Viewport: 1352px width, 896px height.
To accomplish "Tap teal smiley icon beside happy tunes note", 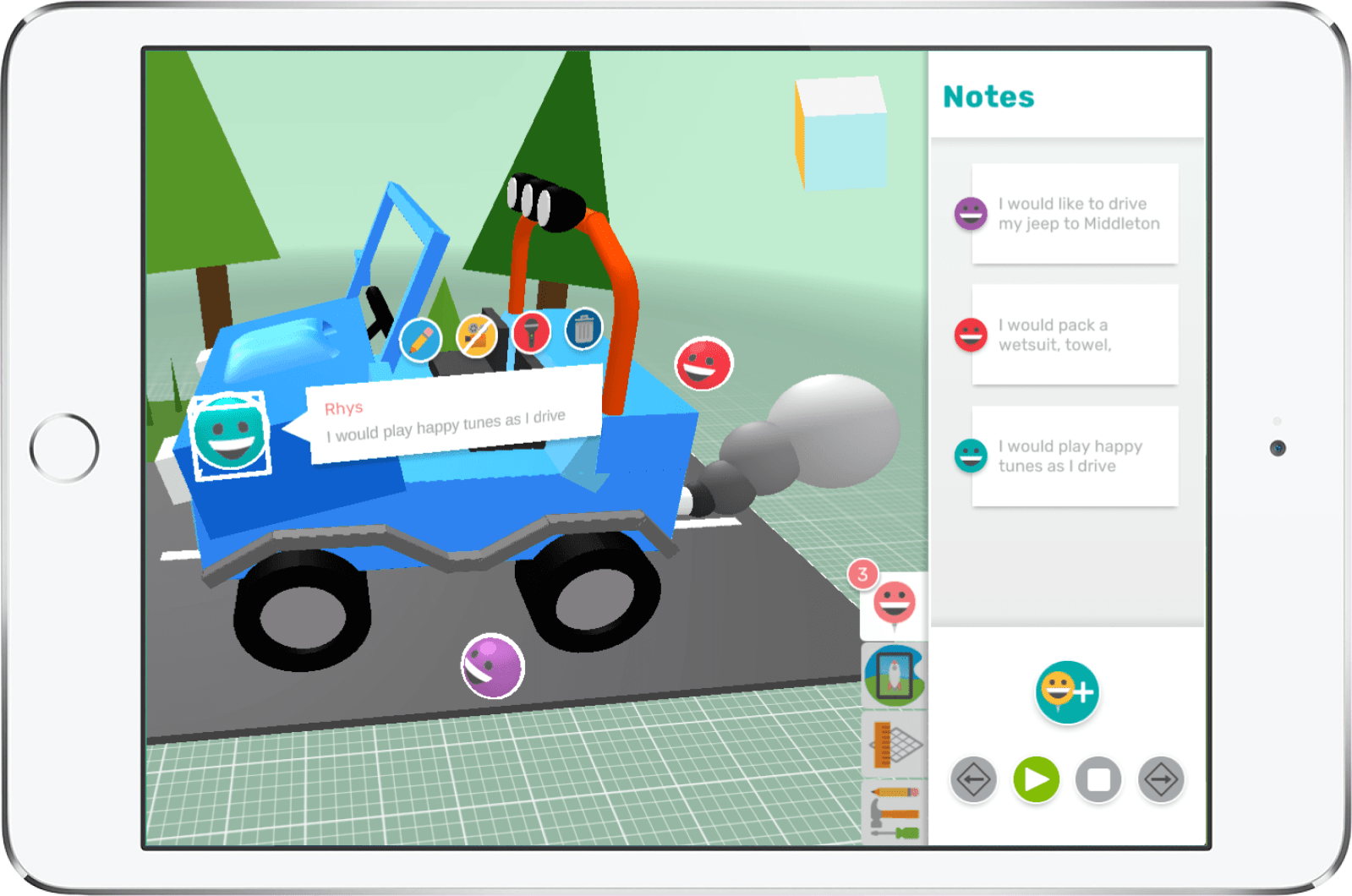I will tap(971, 456).
